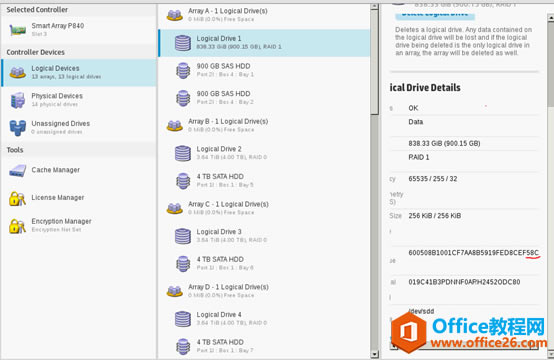Click the device list scrollbar thumb
Image resolution: width=554 pixels, height=360 pixels.
point(374,62)
